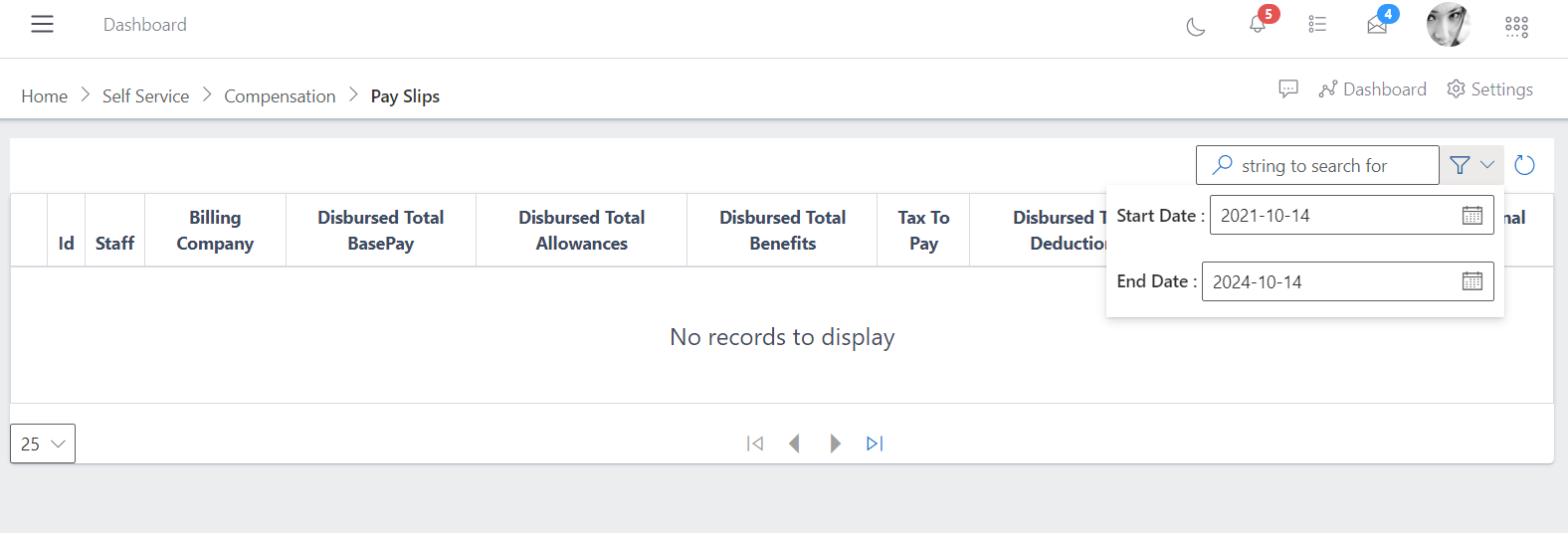This screenshot has width=1568, height=533.
Task: Open End Date calendar picker
Action: (x=1472, y=282)
